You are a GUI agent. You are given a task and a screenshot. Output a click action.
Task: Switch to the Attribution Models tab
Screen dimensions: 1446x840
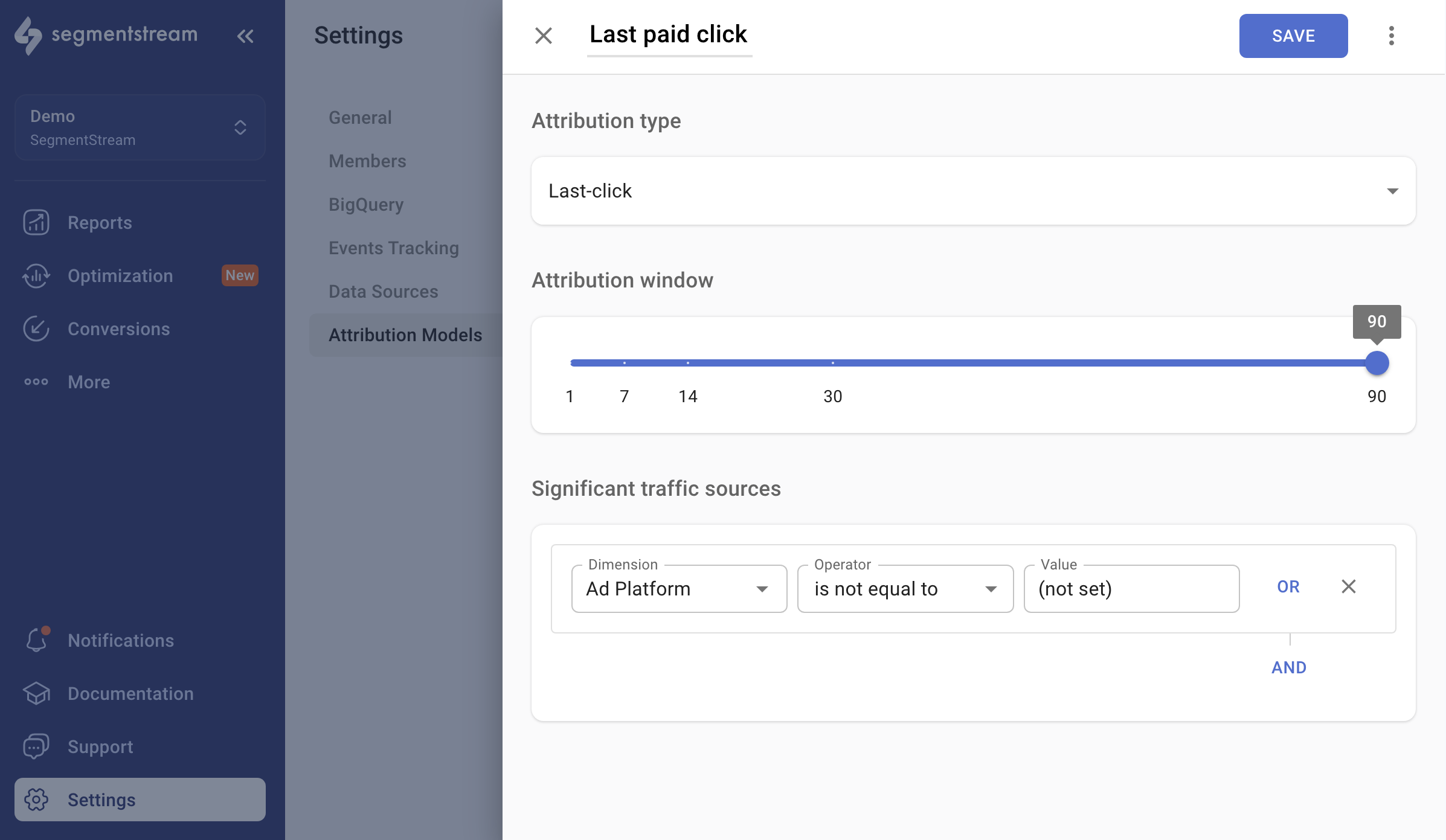tap(405, 335)
